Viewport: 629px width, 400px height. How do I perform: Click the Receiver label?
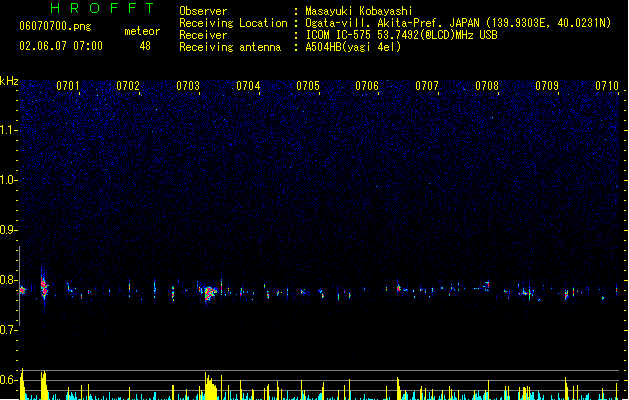pos(203,35)
